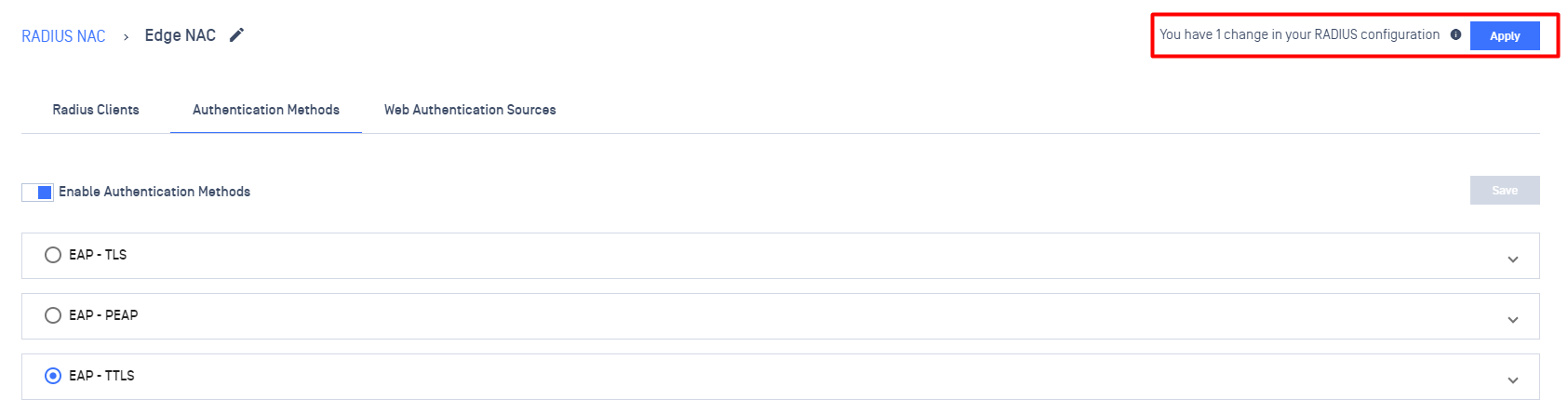This screenshot has height=413, width=1568.
Task: Select the Authentication Methods tab
Action: point(266,110)
